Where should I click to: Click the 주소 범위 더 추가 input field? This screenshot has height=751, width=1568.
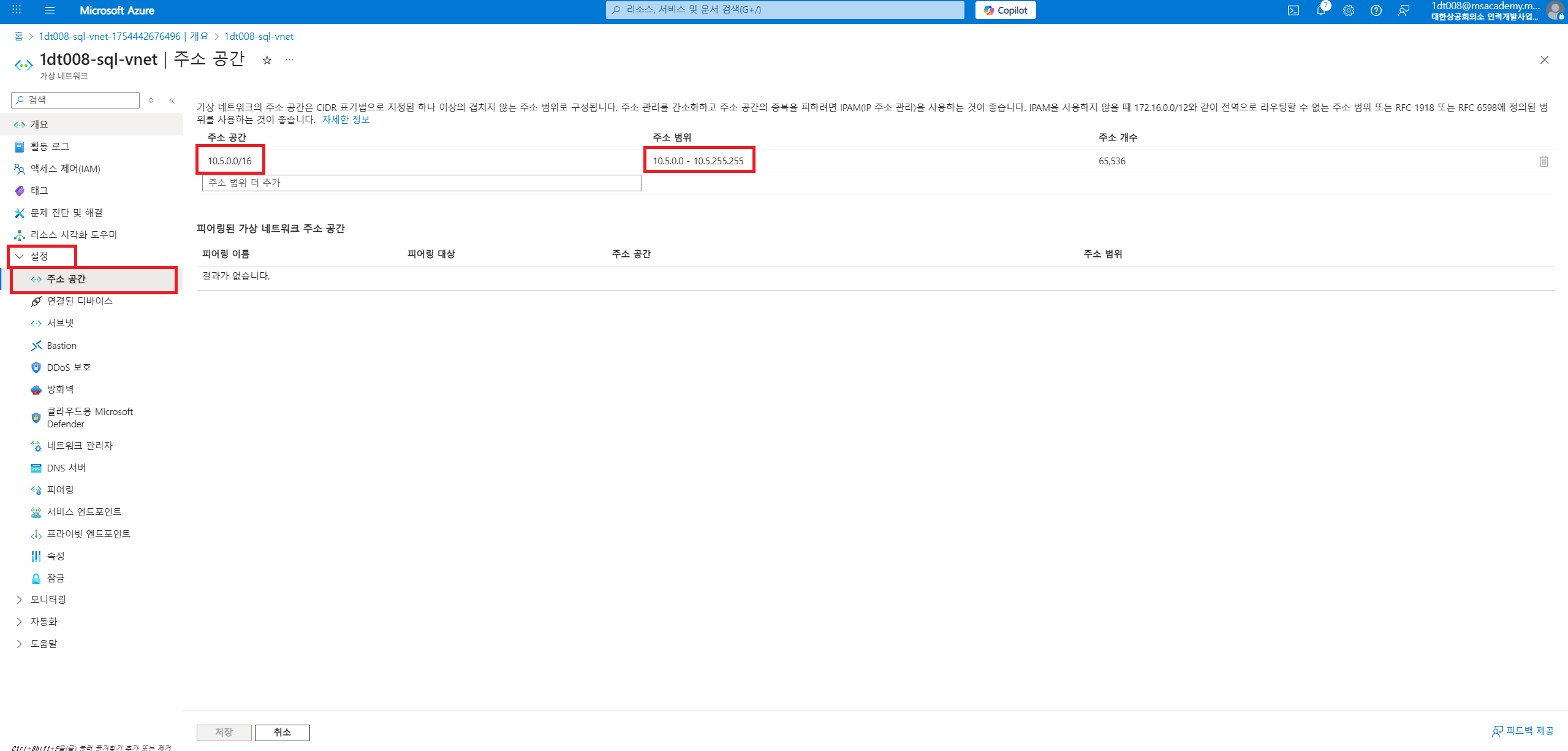(422, 183)
